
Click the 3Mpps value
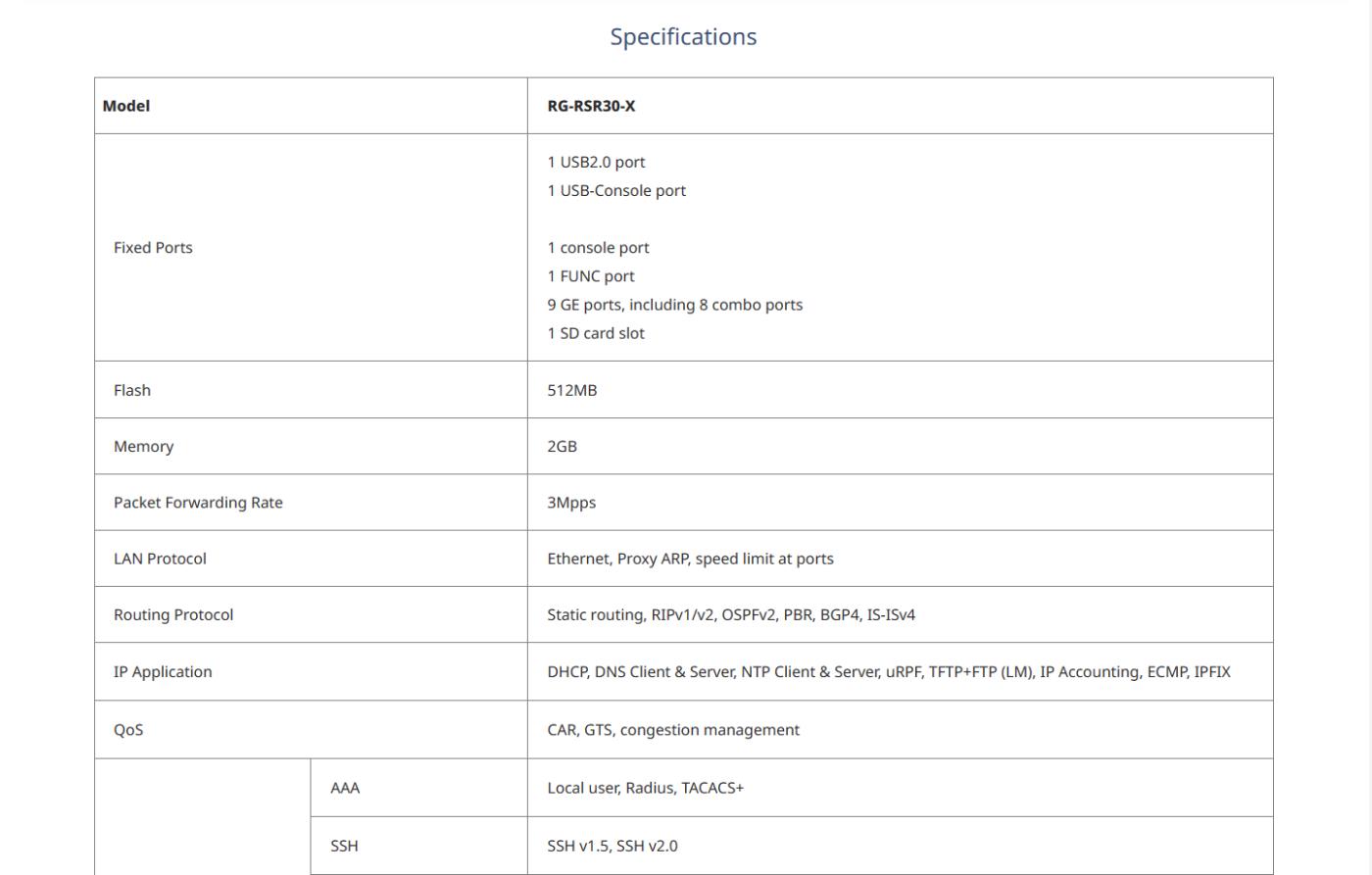[x=571, y=503]
